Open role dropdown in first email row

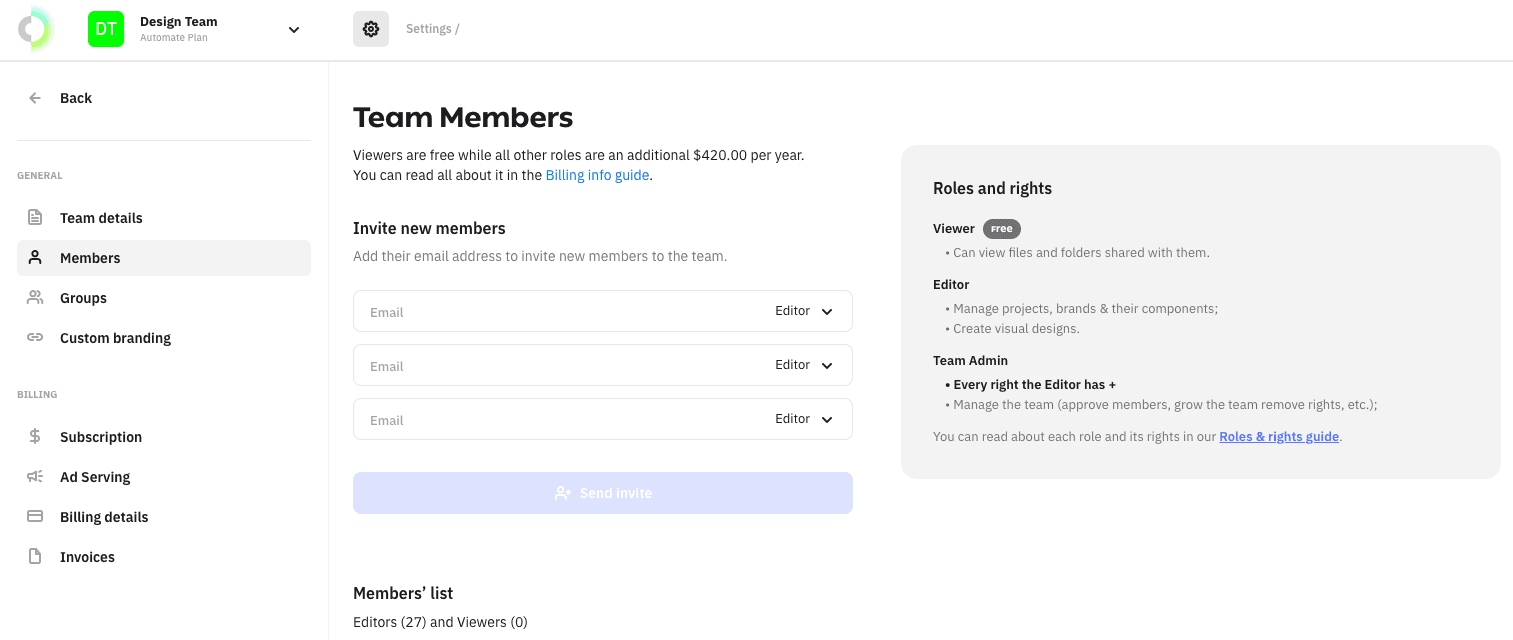804,311
